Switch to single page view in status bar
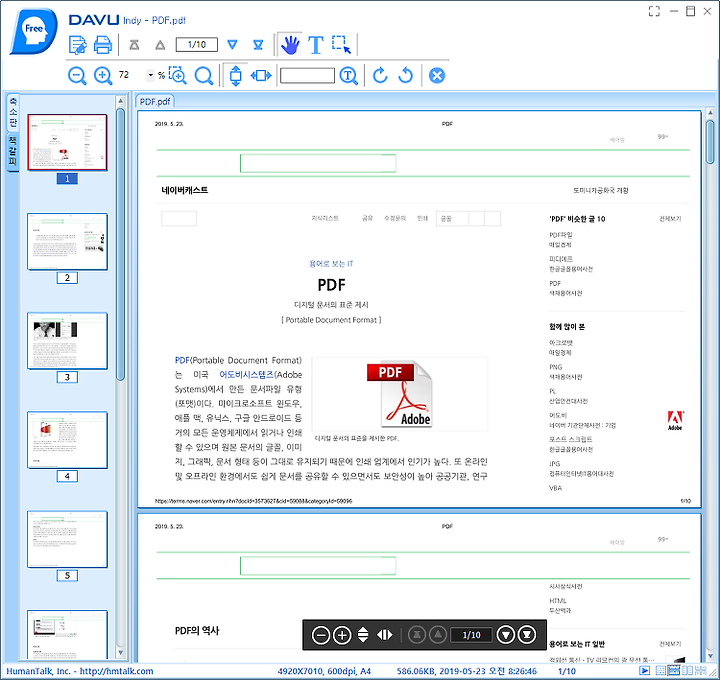 (660, 671)
